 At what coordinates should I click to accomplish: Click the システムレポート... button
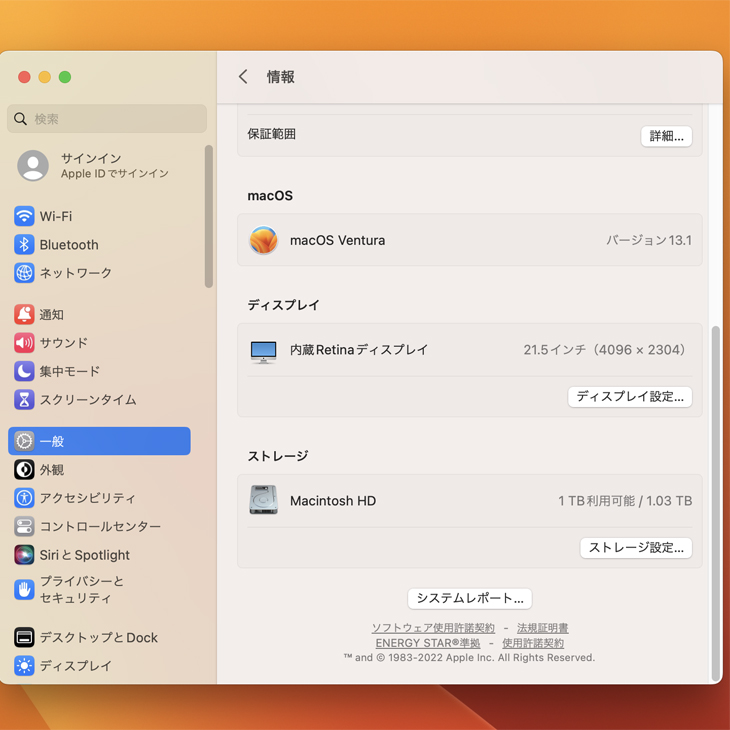coord(470,598)
